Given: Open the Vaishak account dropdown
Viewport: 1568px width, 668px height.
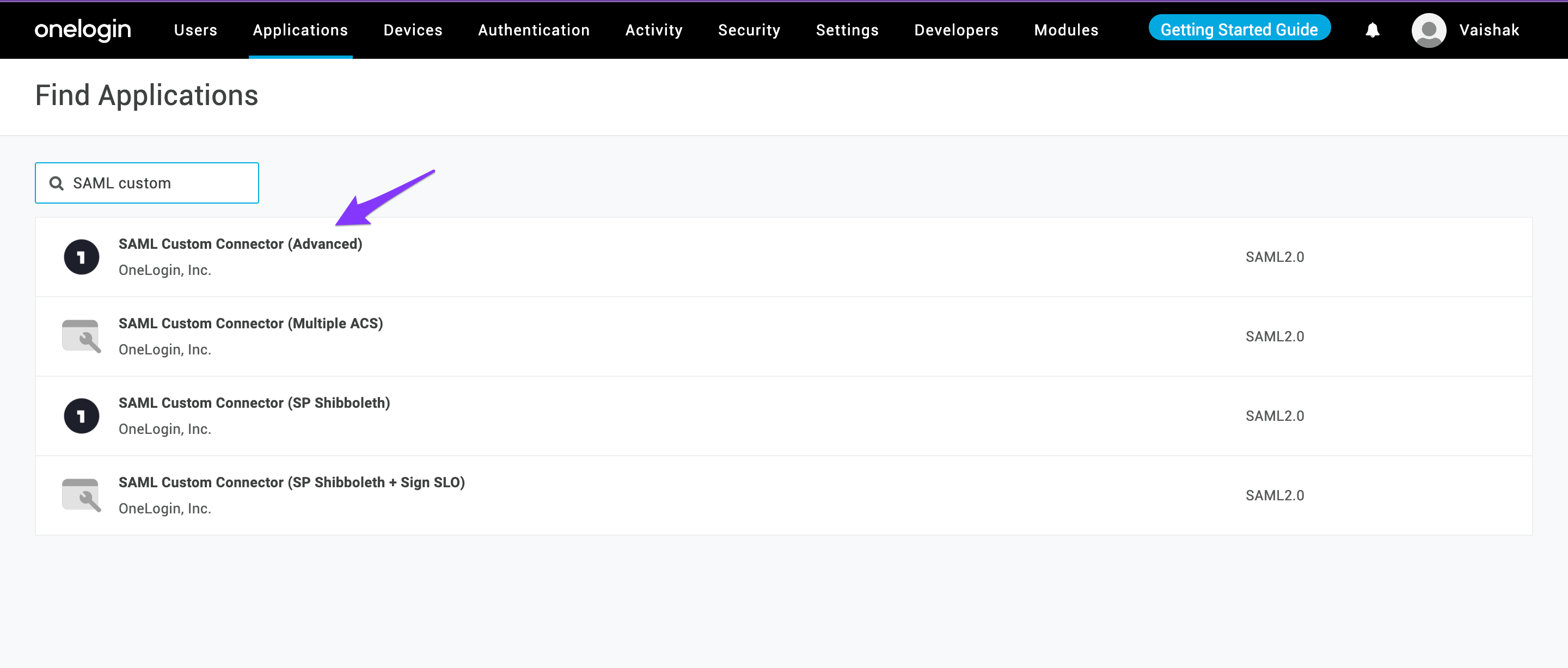Looking at the screenshot, I should tap(1489, 30).
